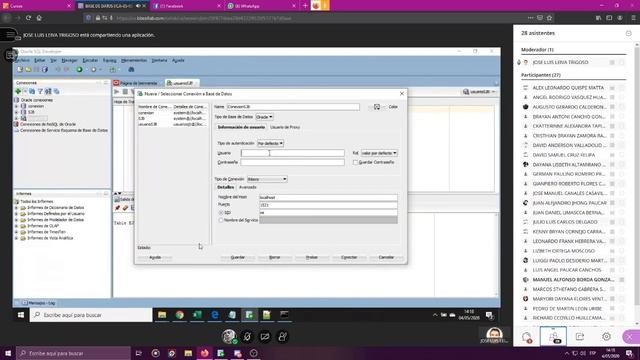This screenshot has width=640, height=360.
Task: Click the browser home icon
Action: coord(39,18)
